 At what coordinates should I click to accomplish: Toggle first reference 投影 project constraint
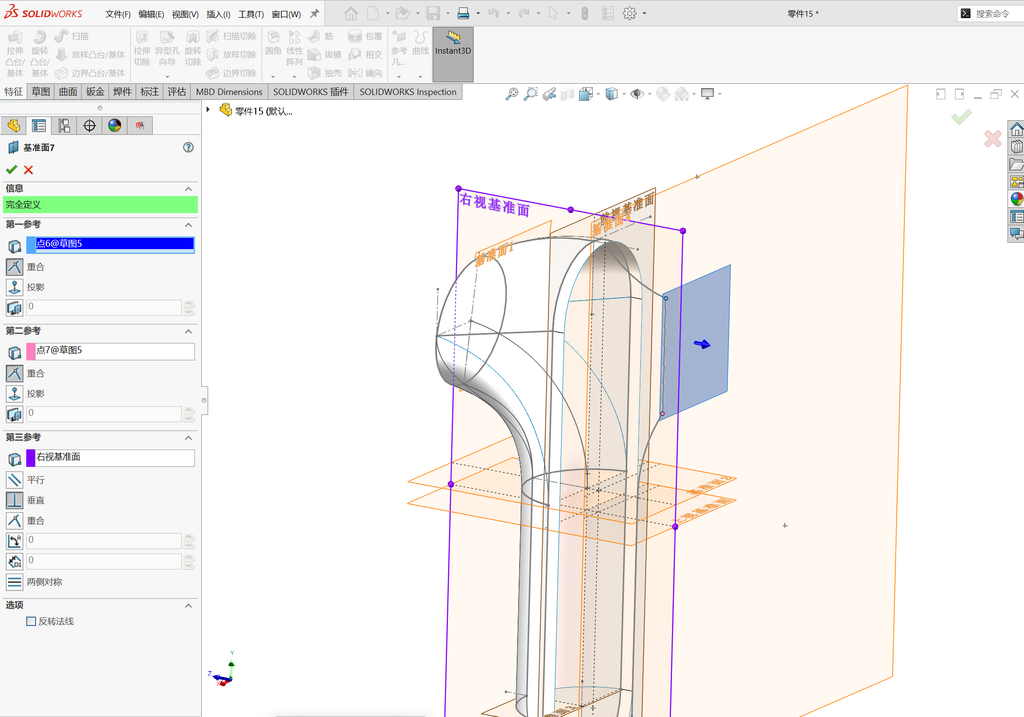(x=14, y=287)
